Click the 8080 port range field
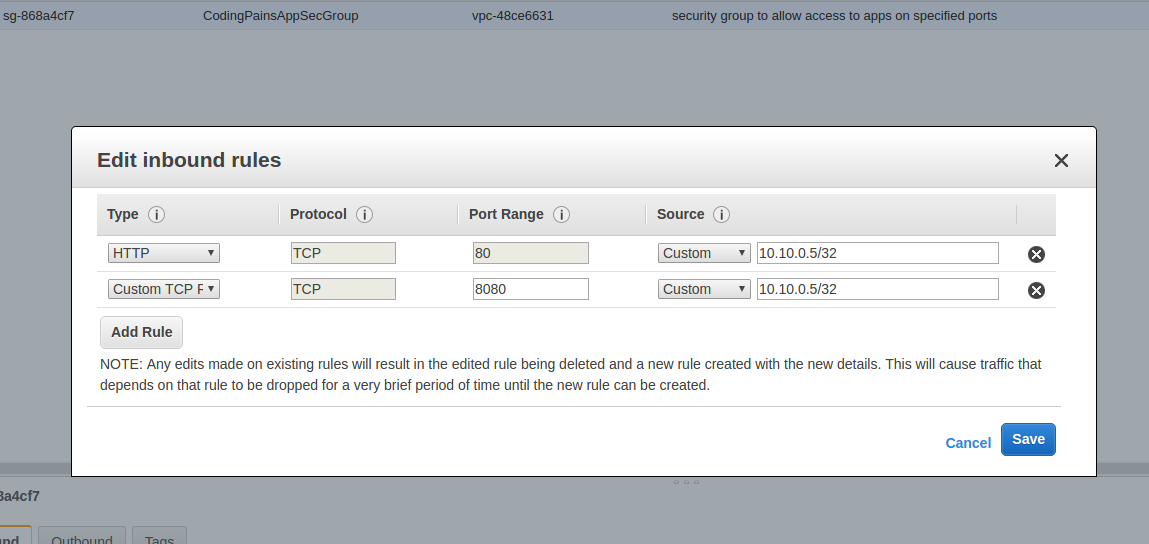 [x=531, y=289]
